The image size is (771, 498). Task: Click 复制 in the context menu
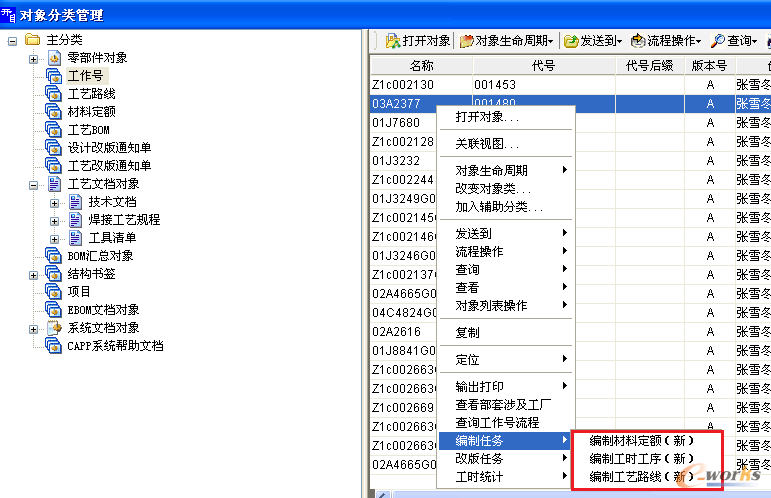(467, 332)
